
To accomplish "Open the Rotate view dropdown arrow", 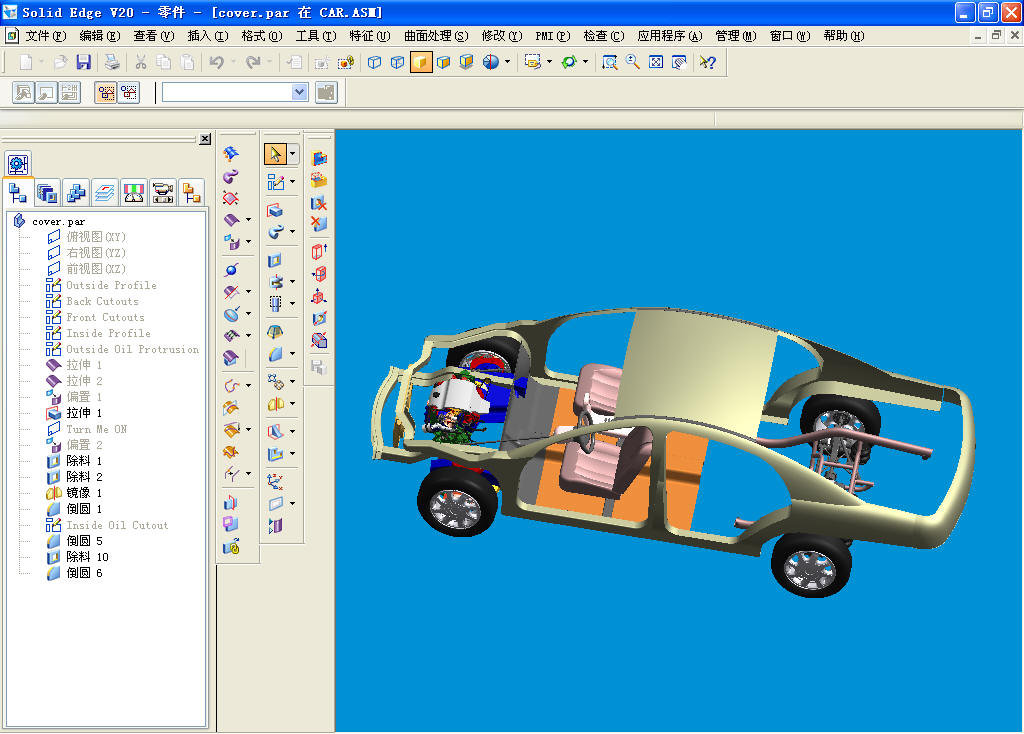I will click(x=585, y=62).
